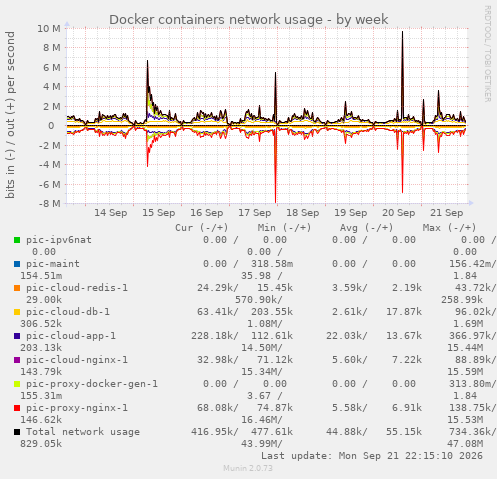
Task: Select the pic-ipv6nat legend label
Action: coord(59,240)
